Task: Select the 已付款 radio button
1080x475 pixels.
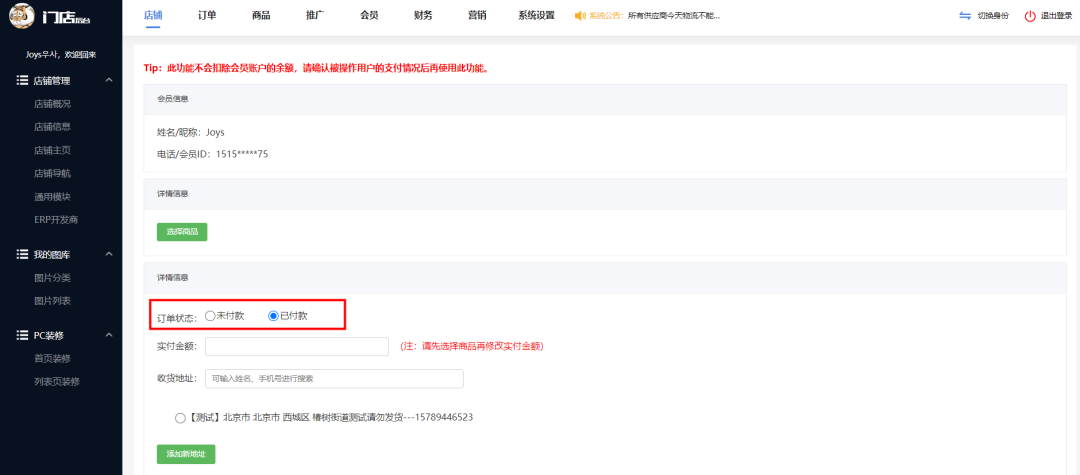Action: [274, 315]
